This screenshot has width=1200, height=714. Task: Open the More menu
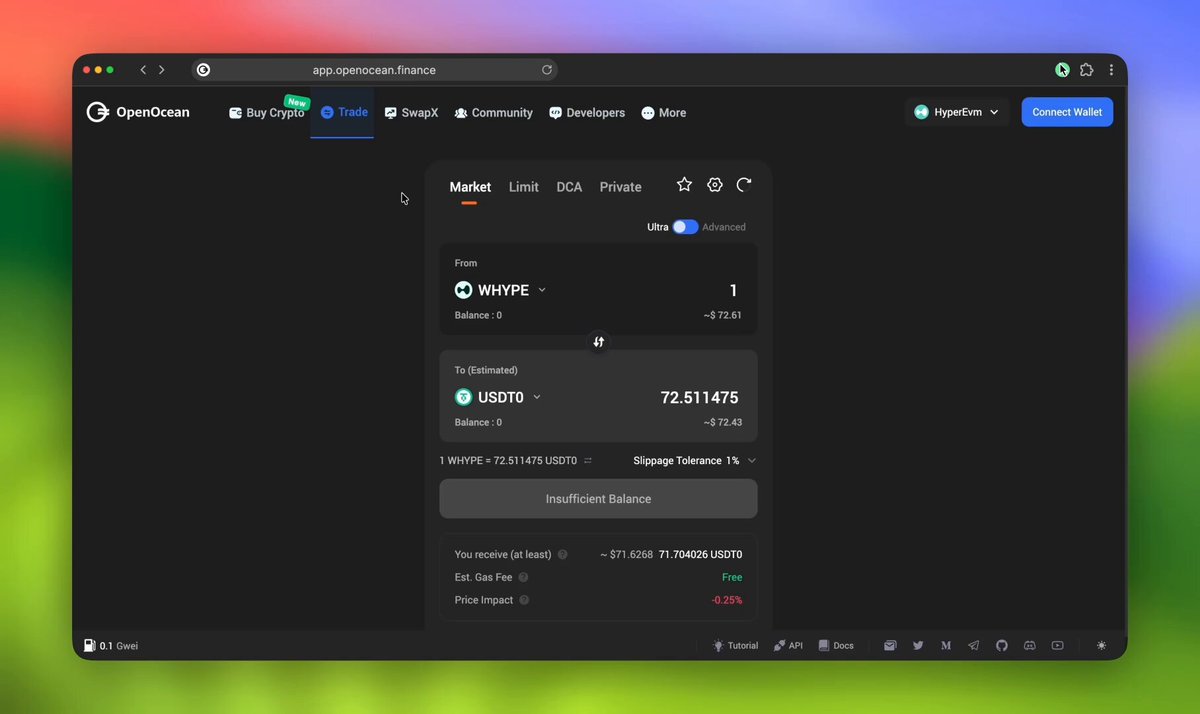(664, 113)
